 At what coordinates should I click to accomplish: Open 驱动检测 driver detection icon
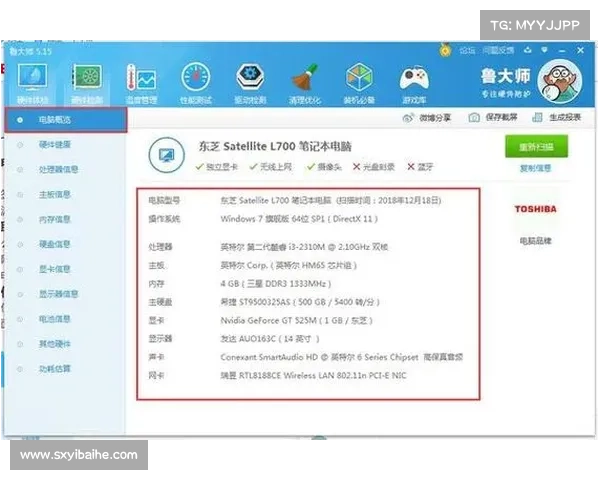pos(250,81)
